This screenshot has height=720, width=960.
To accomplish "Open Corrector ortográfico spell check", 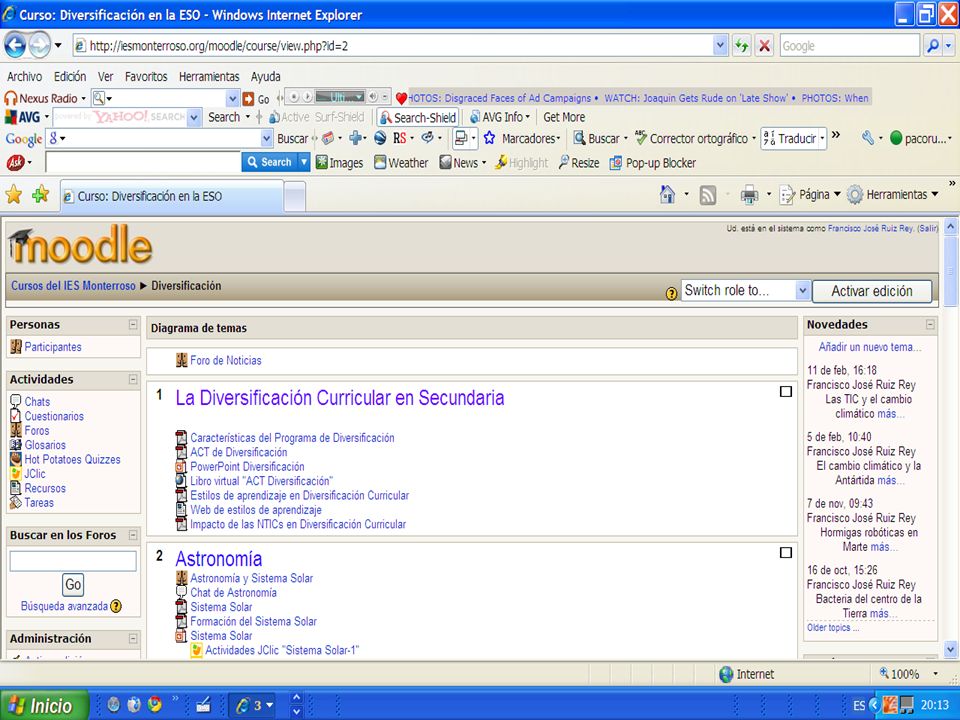I will [691, 138].
